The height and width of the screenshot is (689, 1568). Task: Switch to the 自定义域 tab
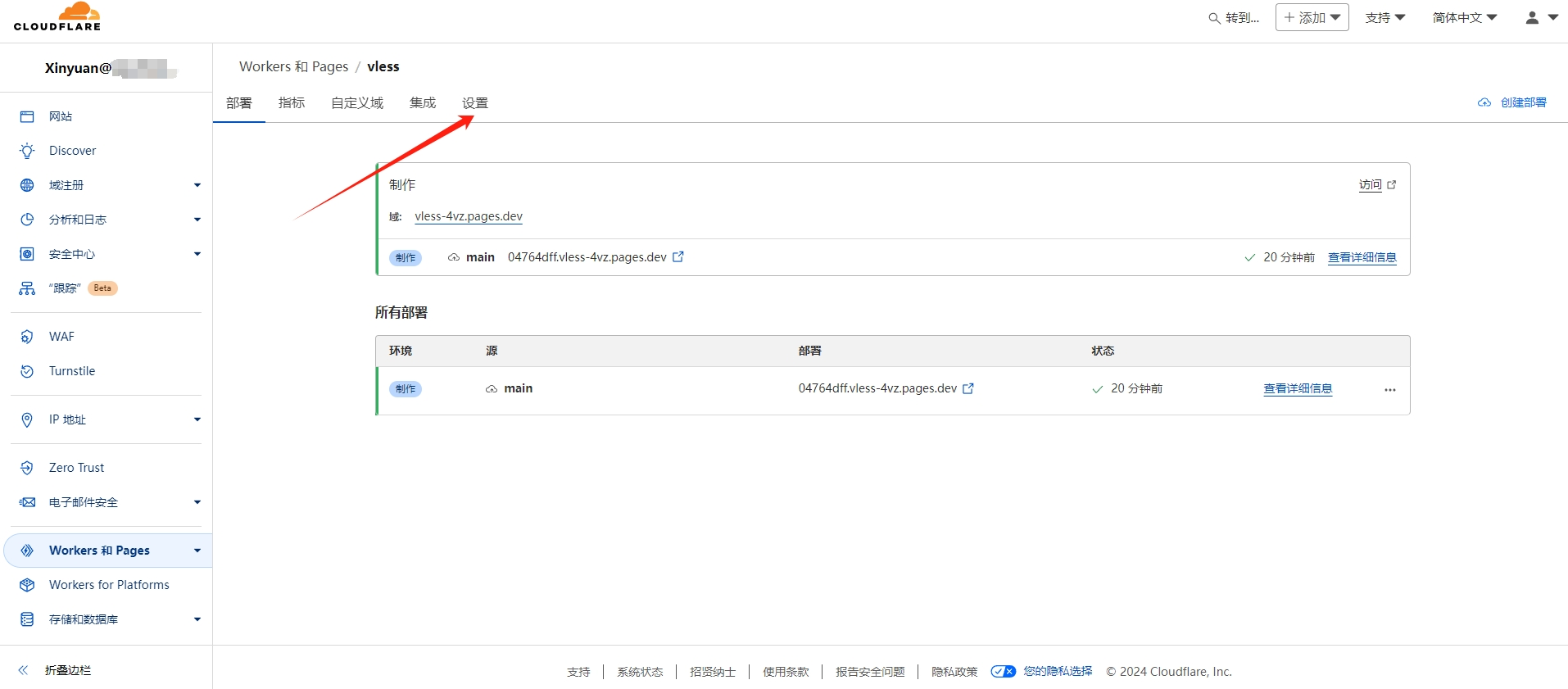[x=357, y=103]
